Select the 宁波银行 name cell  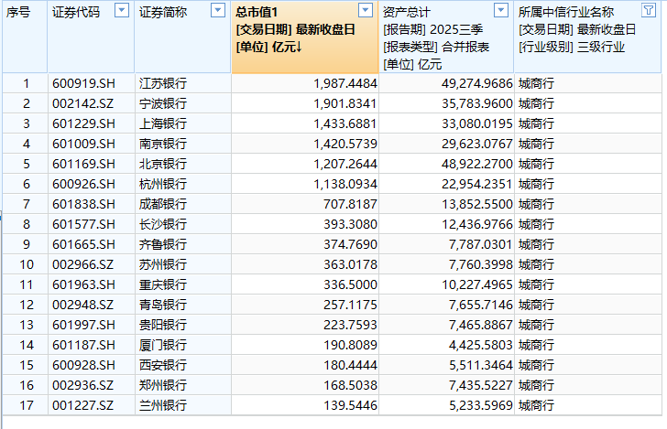(x=162, y=103)
